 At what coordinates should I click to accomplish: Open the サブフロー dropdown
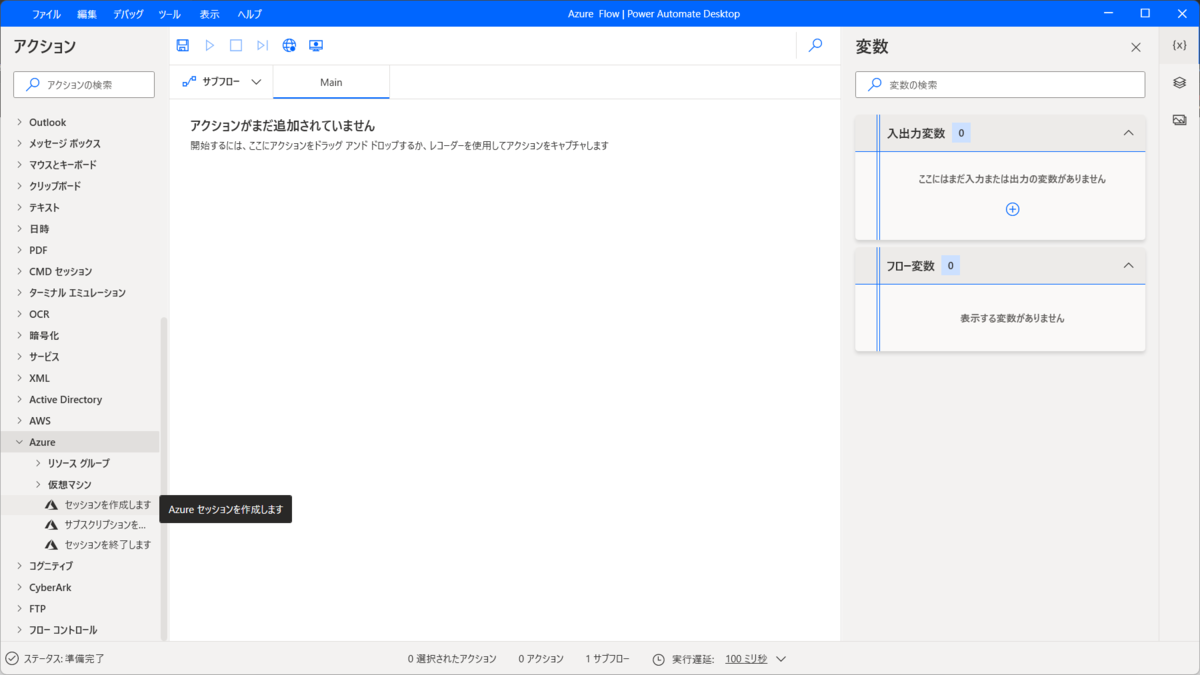click(222, 82)
